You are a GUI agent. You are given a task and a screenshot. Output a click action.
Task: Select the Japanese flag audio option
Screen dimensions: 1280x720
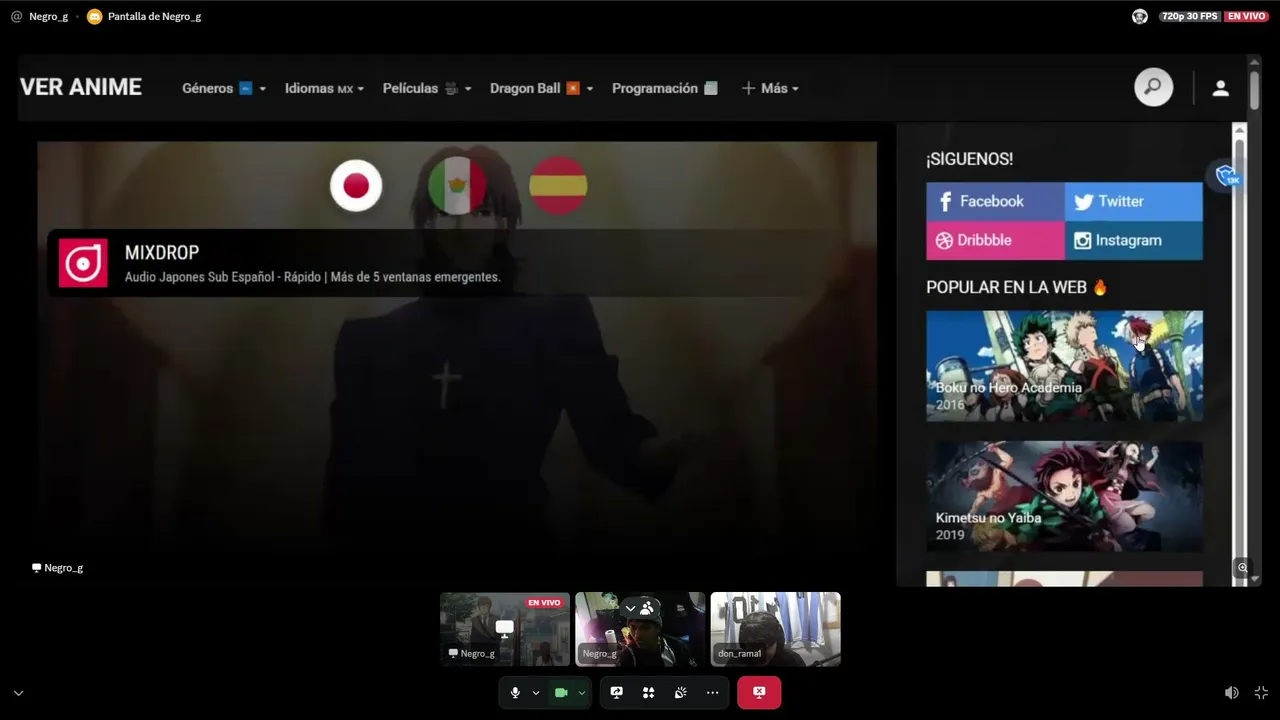coord(356,186)
